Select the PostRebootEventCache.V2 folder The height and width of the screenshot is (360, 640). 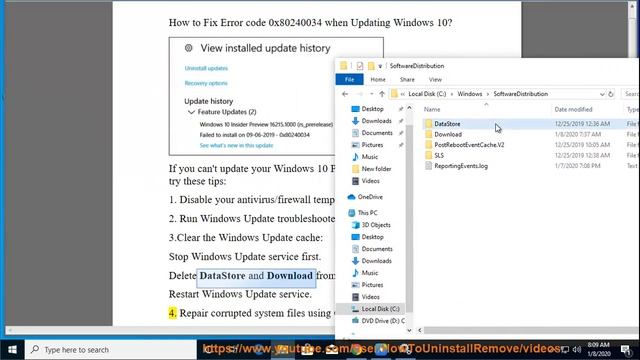pos(469,145)
